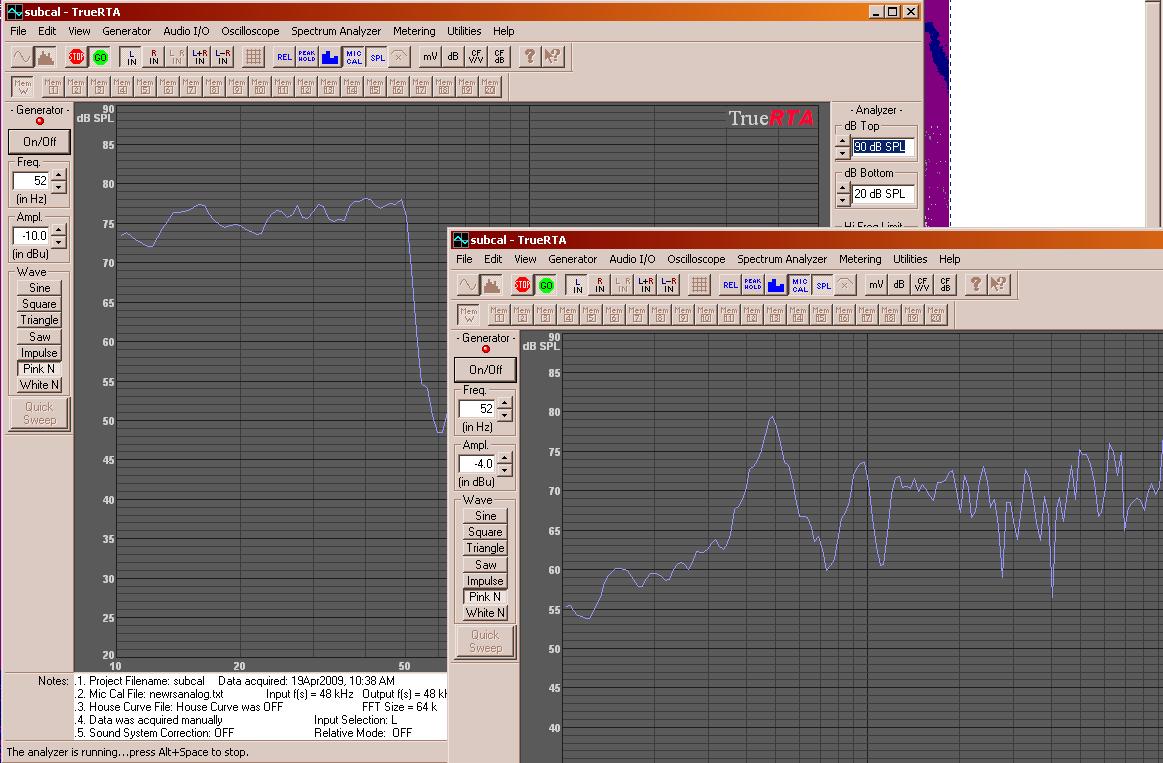The width and height of the screenshot is (1163, 763).
Task: Open the Generator menu in the back window
Action: [126, 31]
